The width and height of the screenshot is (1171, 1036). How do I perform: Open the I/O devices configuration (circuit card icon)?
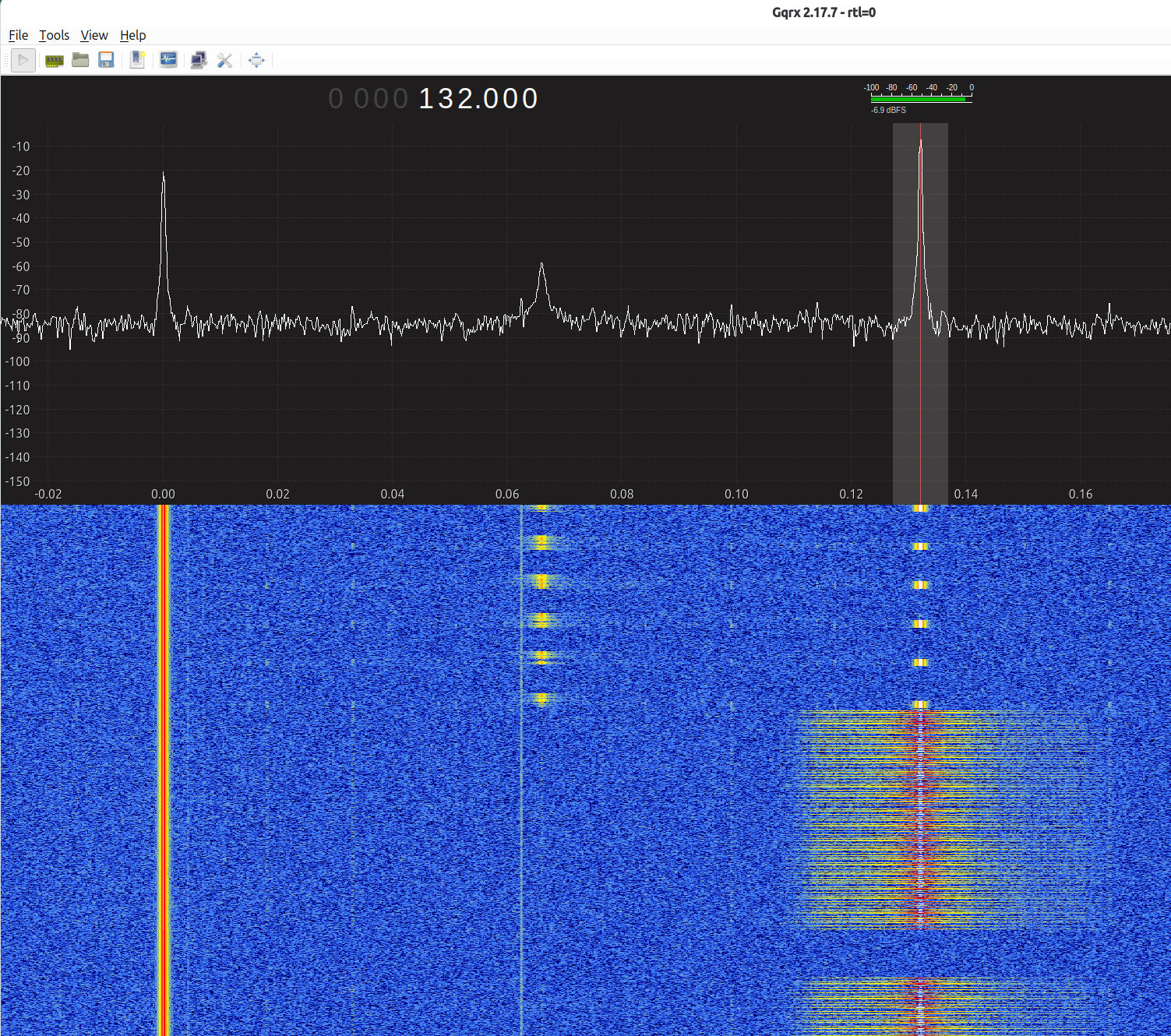pos(54,60)
